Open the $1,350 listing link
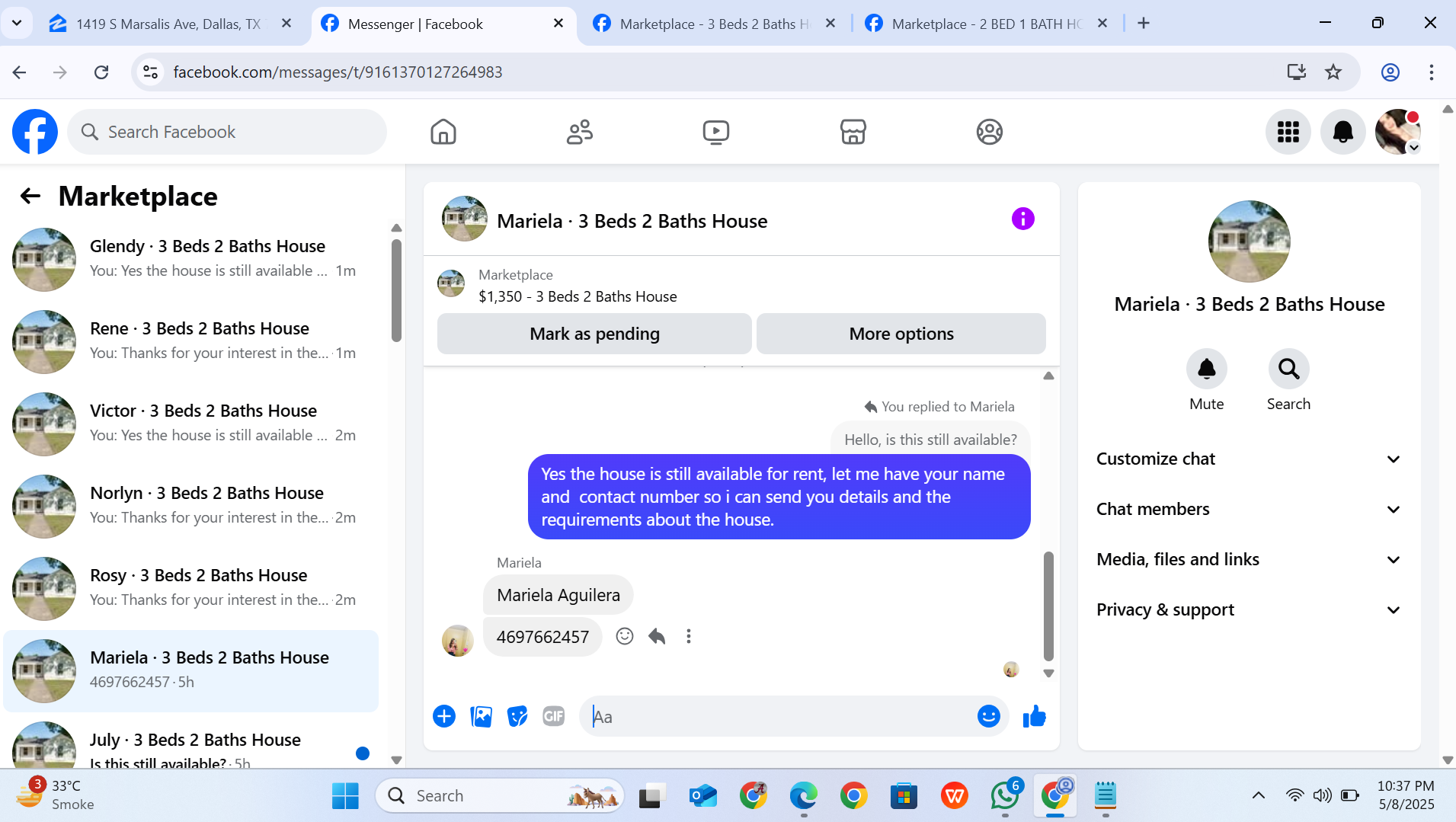The width and height of the screenshot is (1456, 822). 578,297
